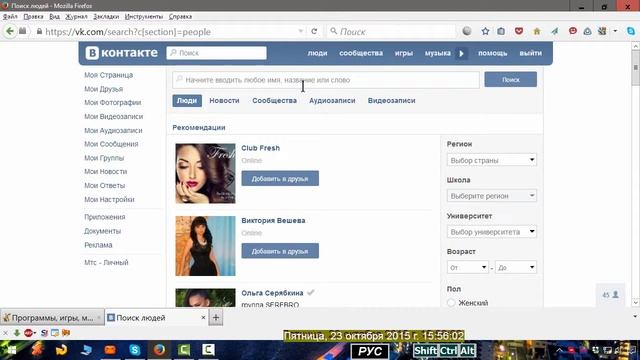640x360 pixels.
Task: Switch to the Новости search tab
Action: coord(224,100)
